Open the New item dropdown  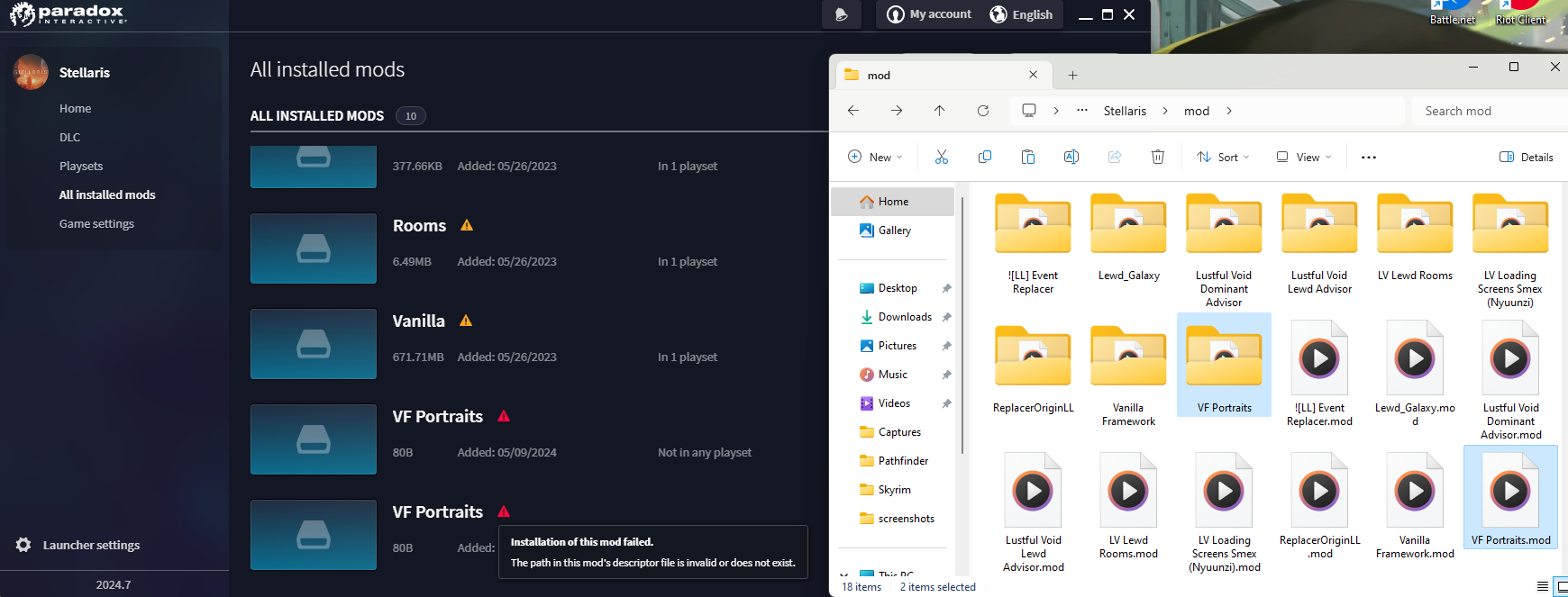click(874, 157)
